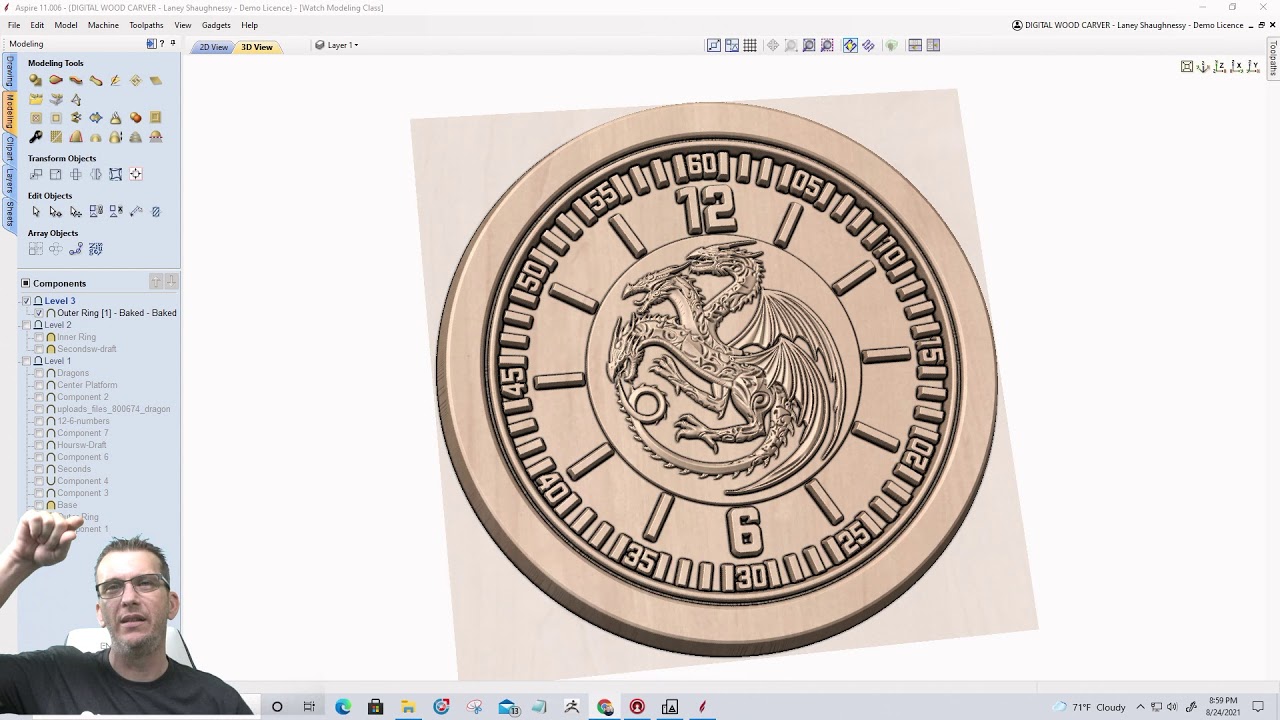Open the Nesting tool icon

coord(96,249)
